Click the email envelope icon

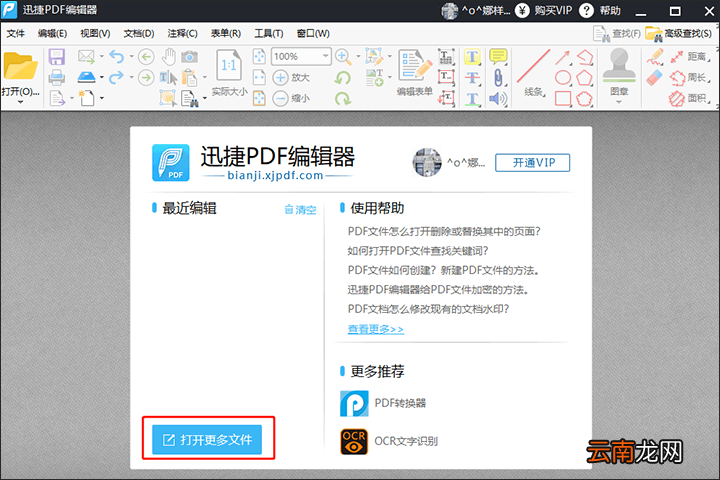click(x=86, y=56)
